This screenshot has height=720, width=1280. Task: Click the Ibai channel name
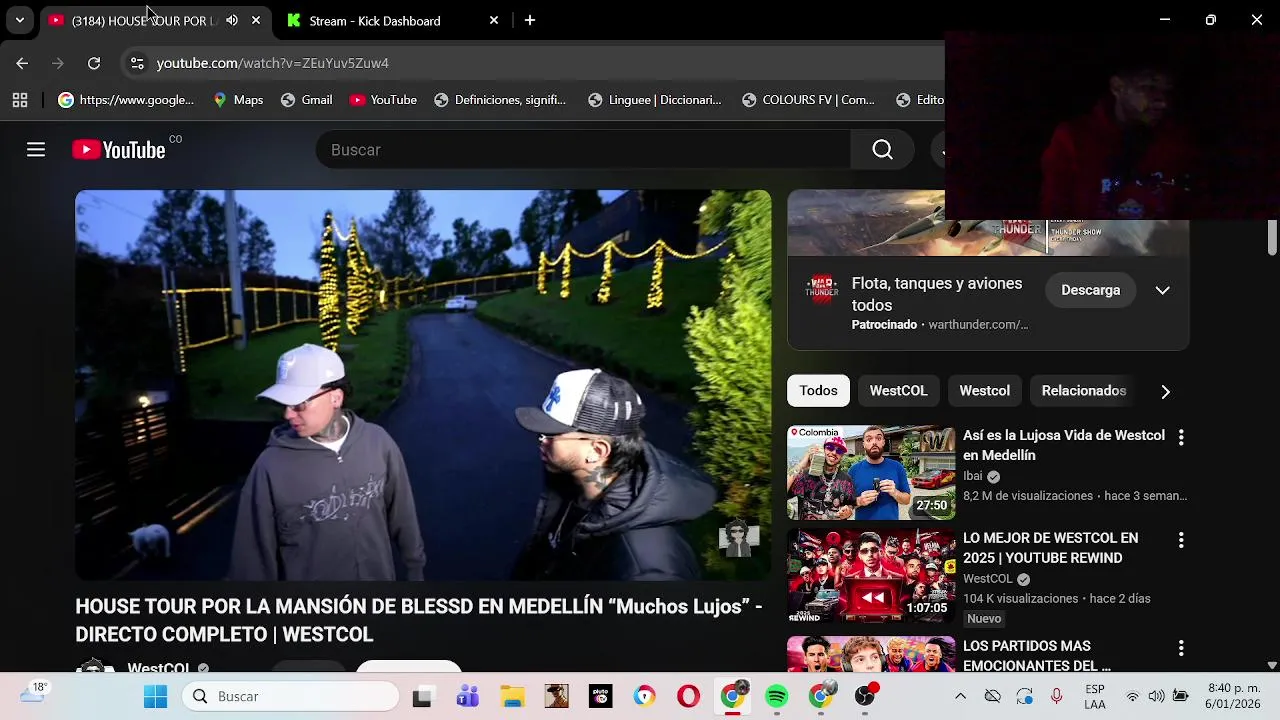click(x=973, y=476)
